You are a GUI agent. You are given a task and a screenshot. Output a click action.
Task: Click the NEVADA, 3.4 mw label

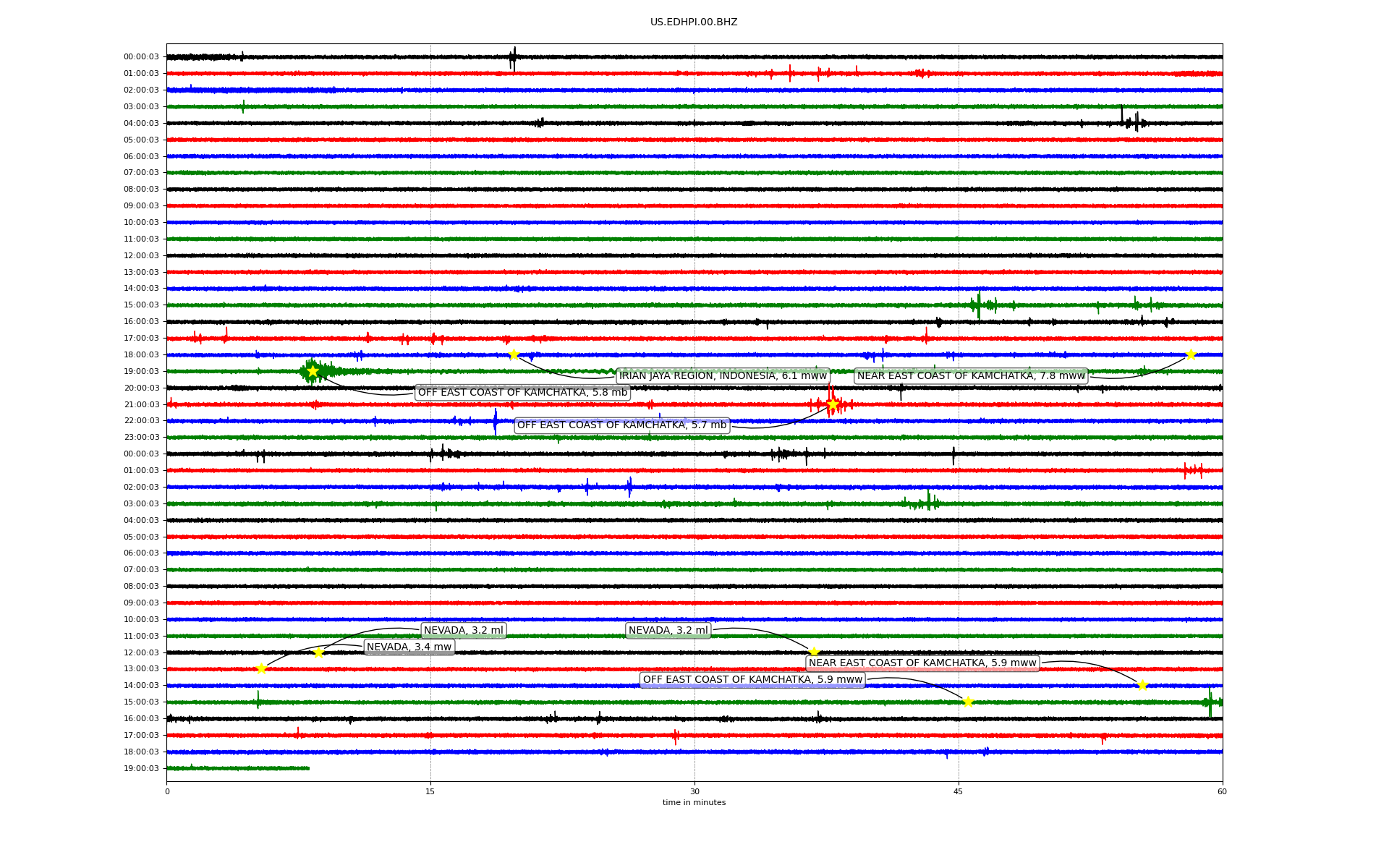[x=409, y=647]
